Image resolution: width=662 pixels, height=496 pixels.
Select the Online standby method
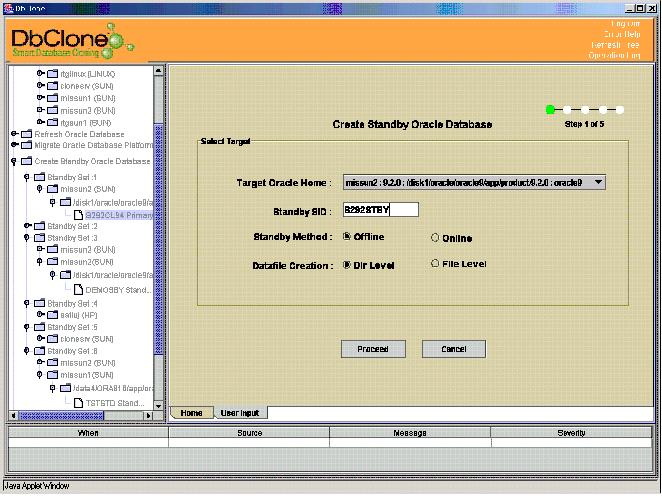tap(435, 238)
